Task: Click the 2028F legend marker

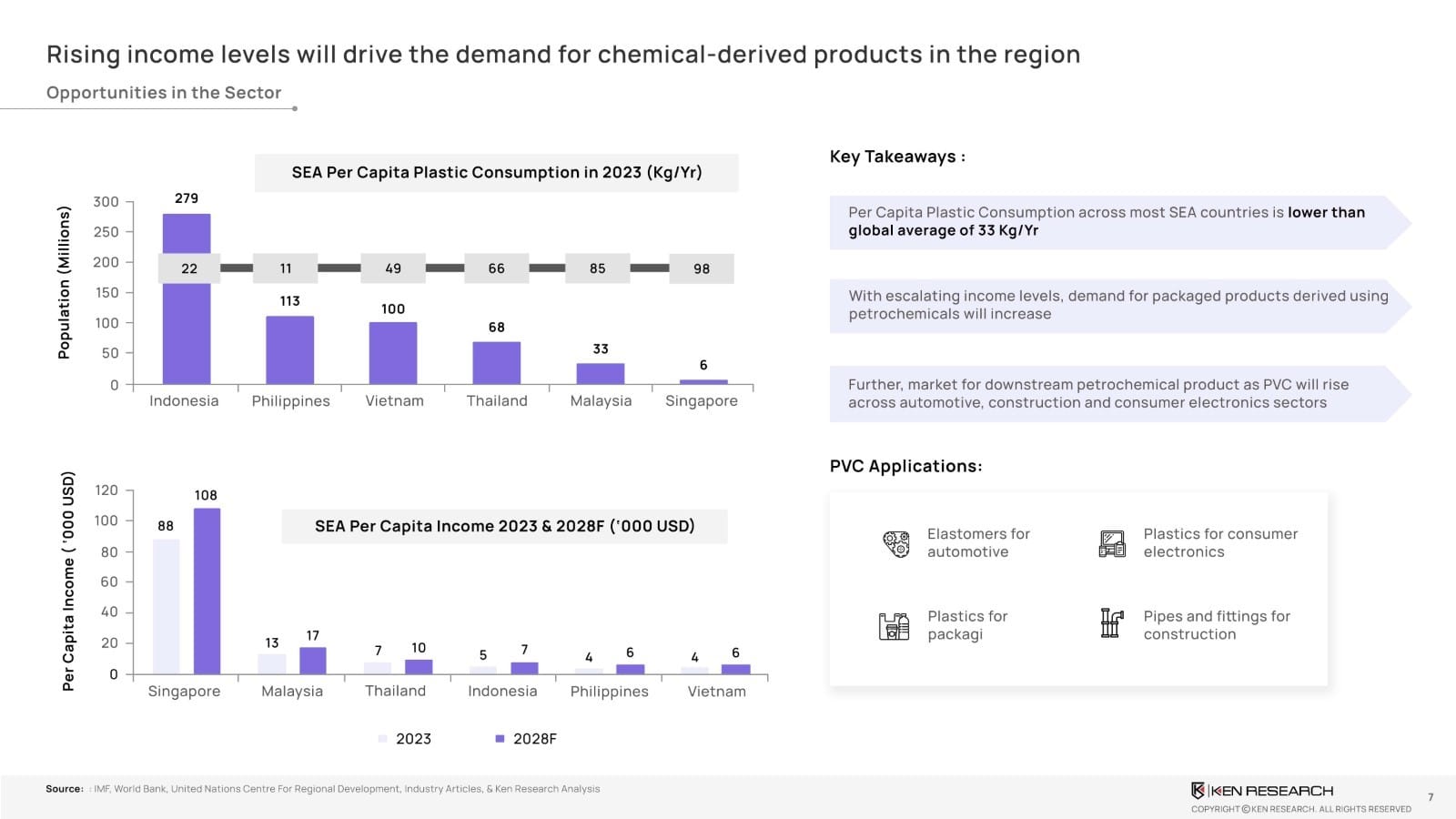Action: (x=500, y=739)
